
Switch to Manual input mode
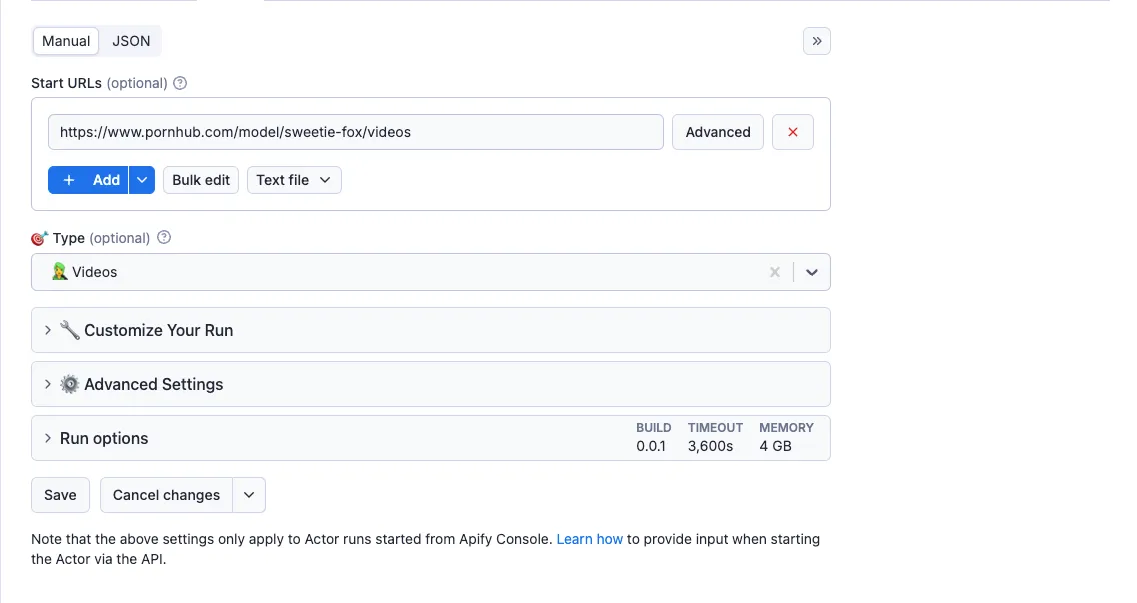[66, 41]
